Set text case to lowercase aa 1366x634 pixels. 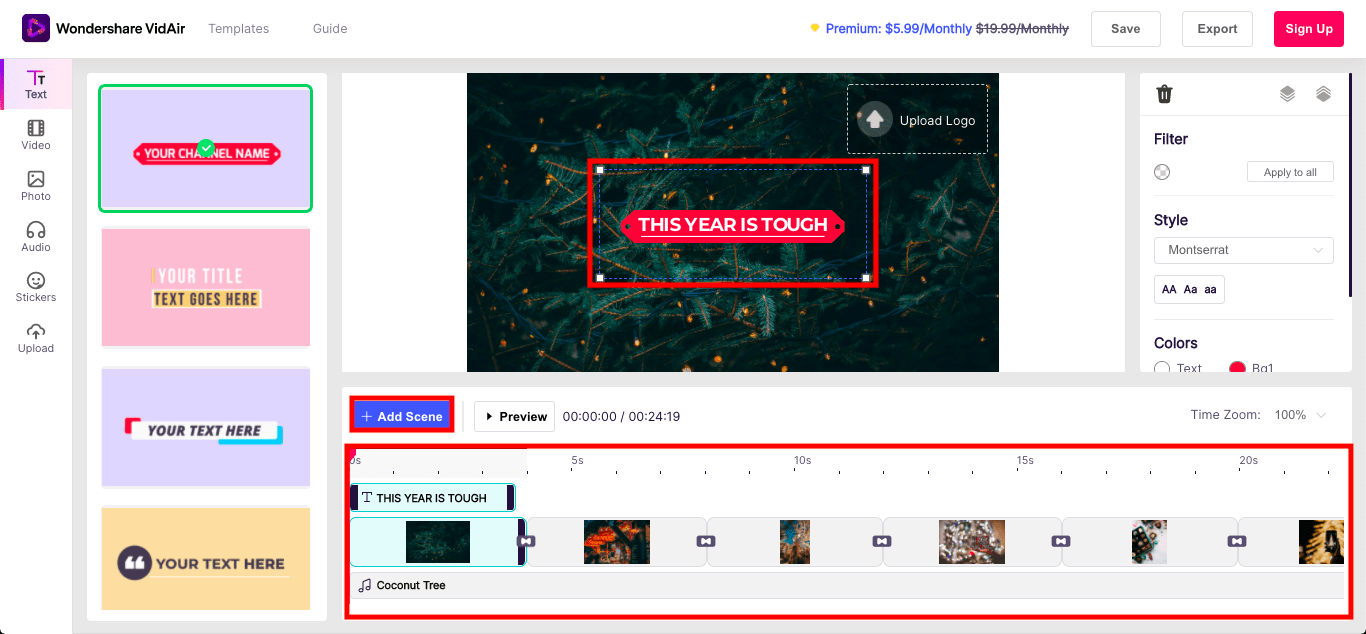point(1210,289)
